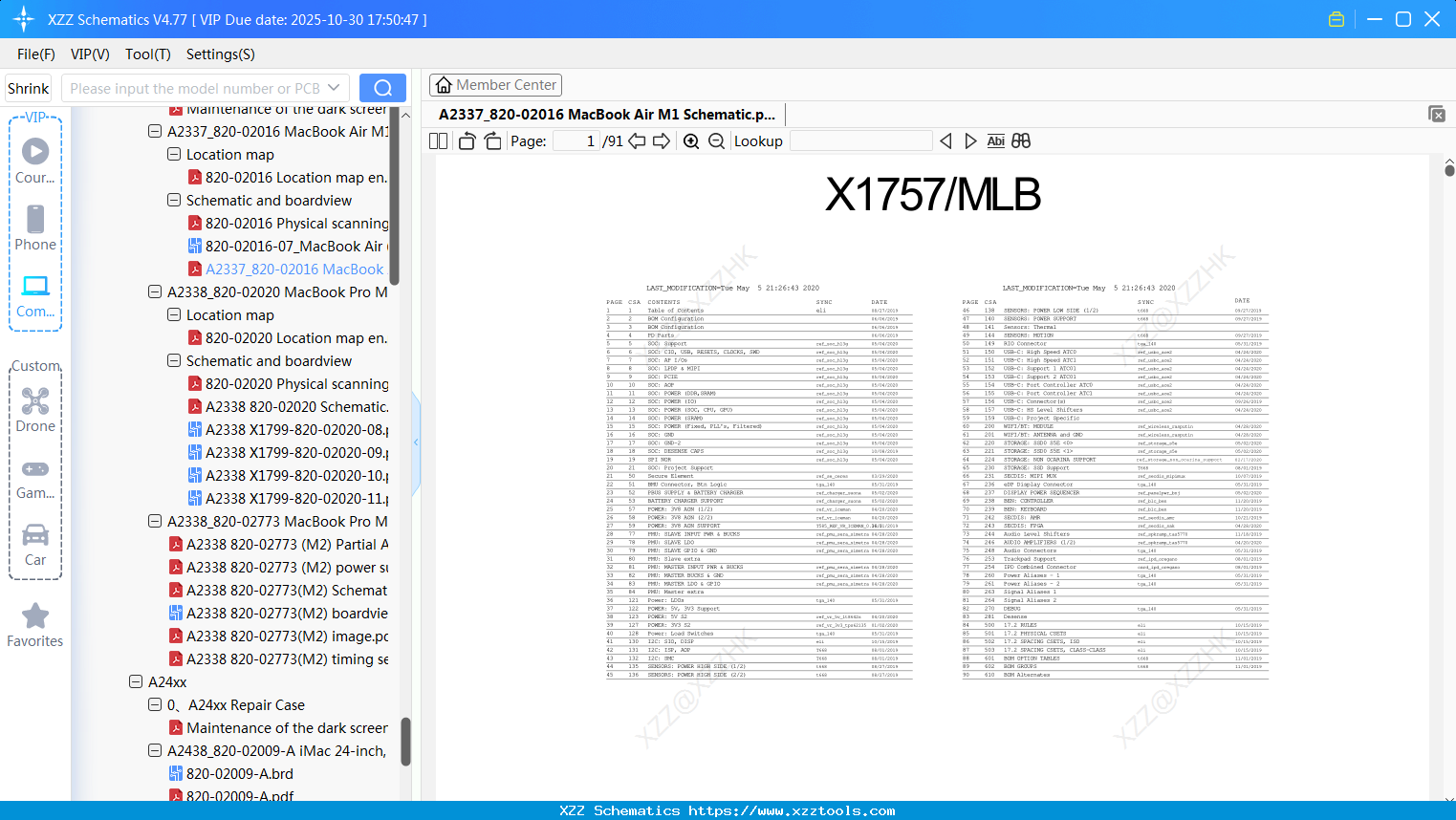Viewport: 1456px width, 820px height.
Task: Collapse the A2338_820-02020 MacBook Pro node
Action: [155, 292]
